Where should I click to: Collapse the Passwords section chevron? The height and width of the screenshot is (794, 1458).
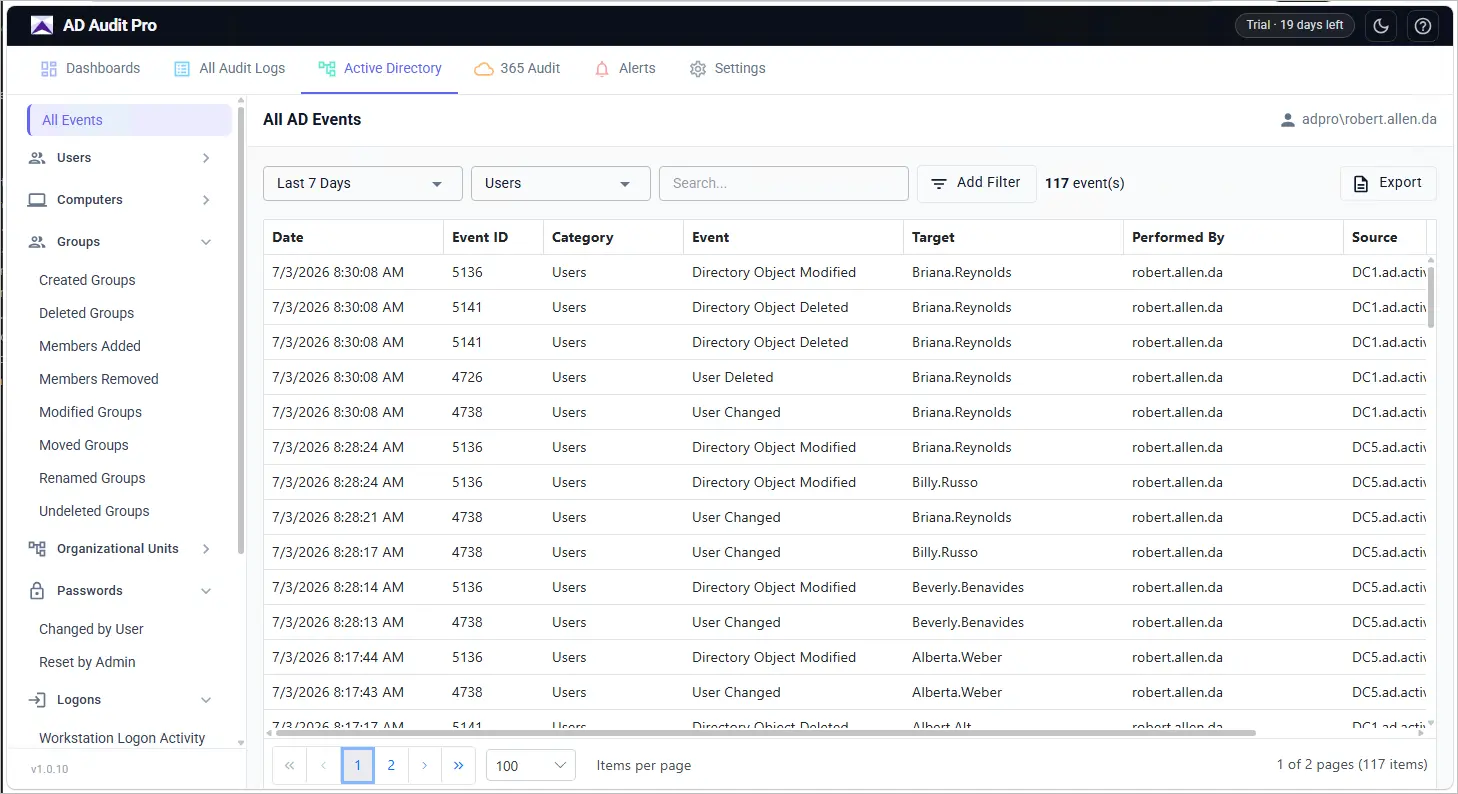click(x=206, y=591)
